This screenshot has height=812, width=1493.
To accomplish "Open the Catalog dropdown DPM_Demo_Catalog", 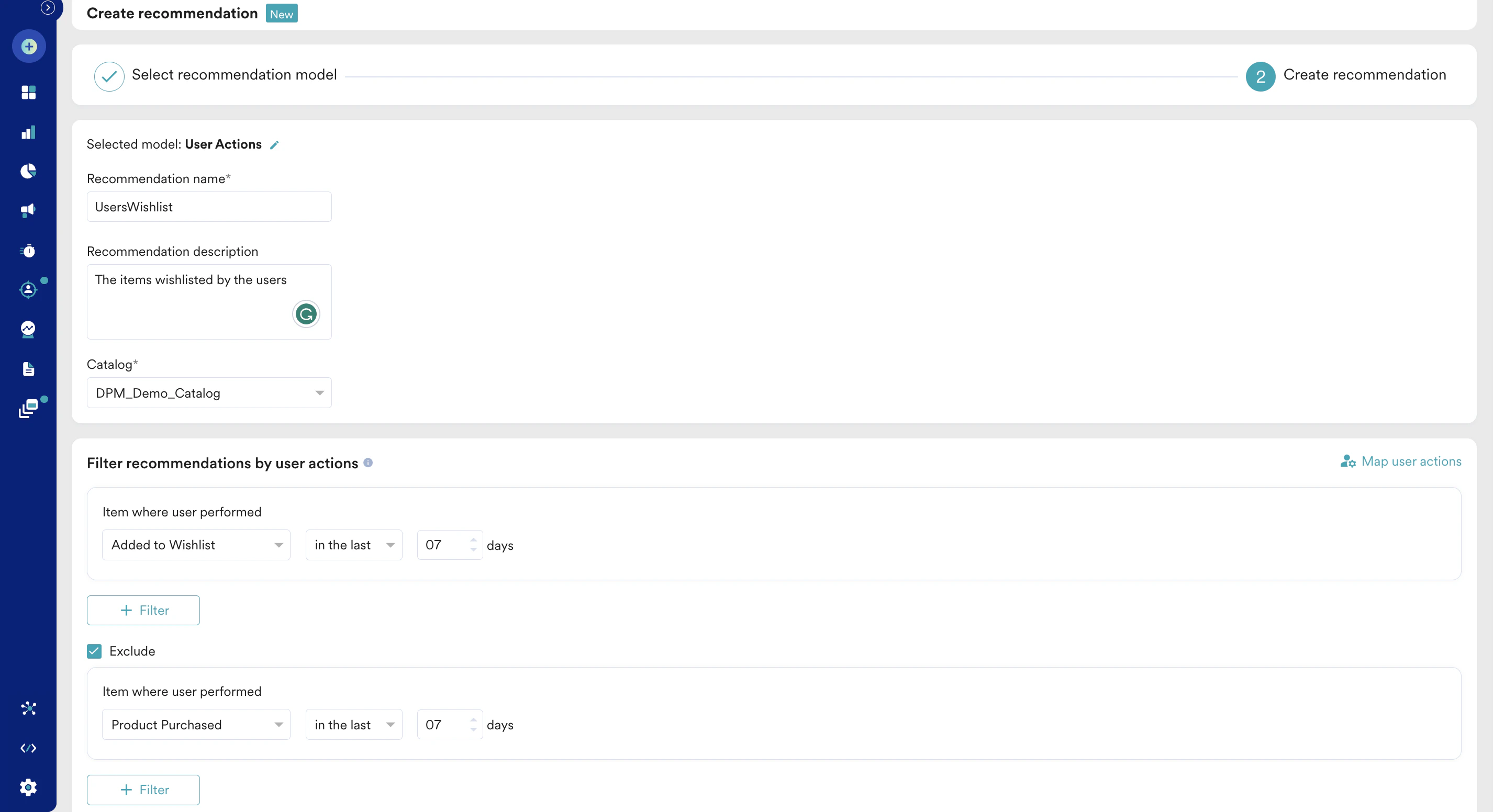I will click(x=209, y=393).
